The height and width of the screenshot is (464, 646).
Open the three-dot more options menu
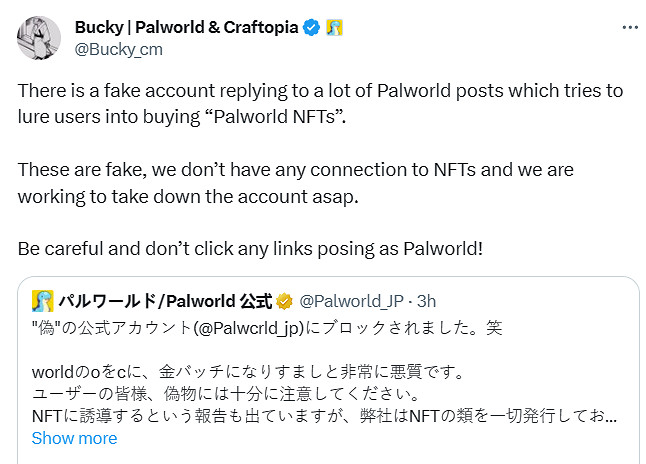pos(629,28)
